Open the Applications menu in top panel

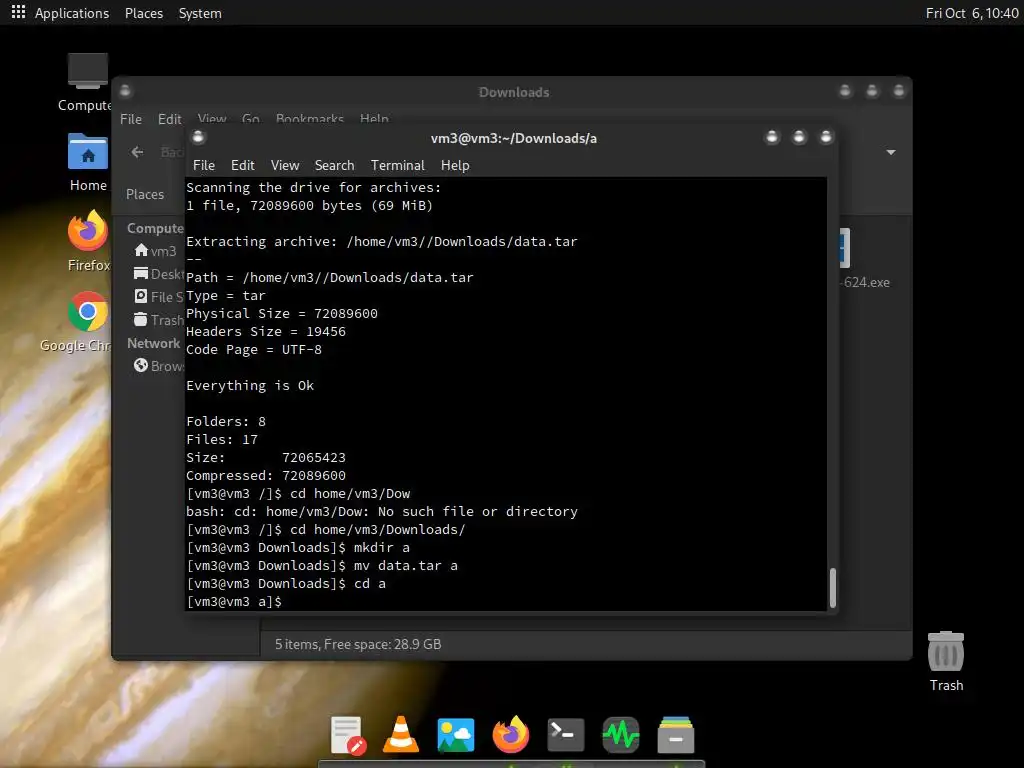(x=72, y=13)
